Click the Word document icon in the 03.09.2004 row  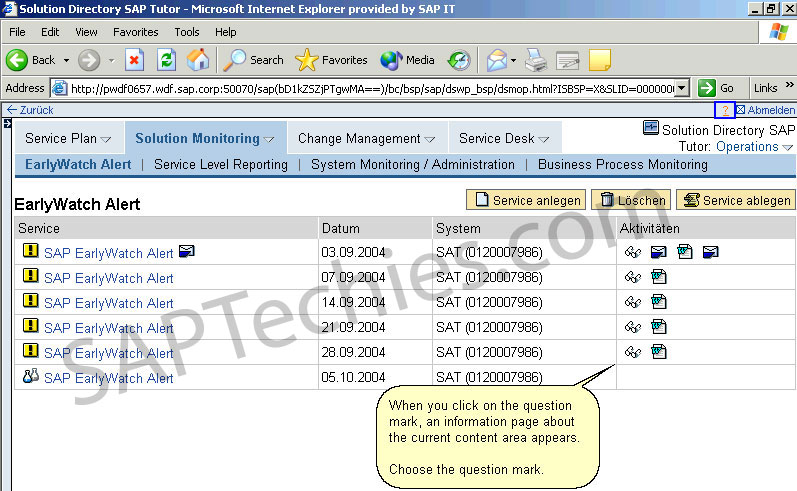(685, 252)
